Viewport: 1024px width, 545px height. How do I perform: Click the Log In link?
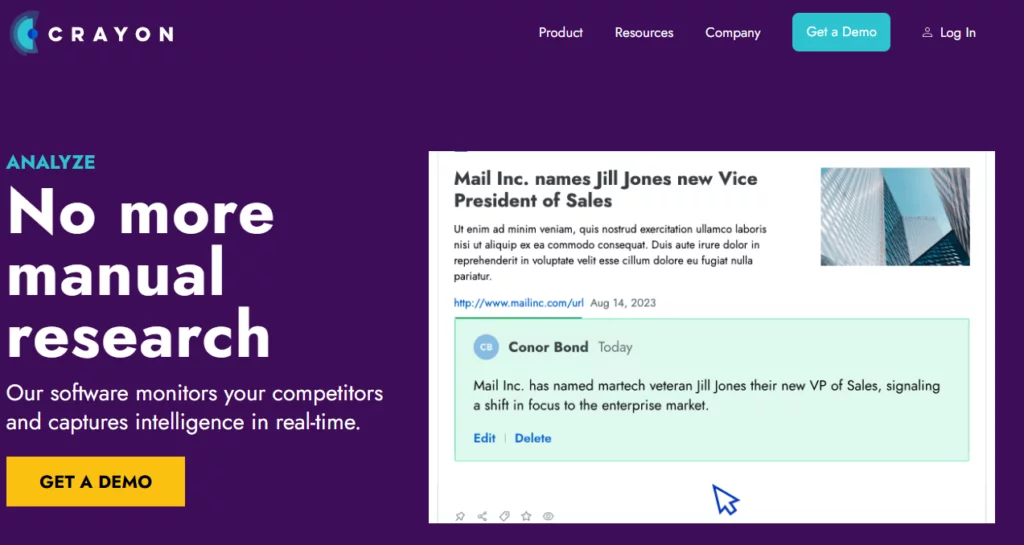coord(957,33)
